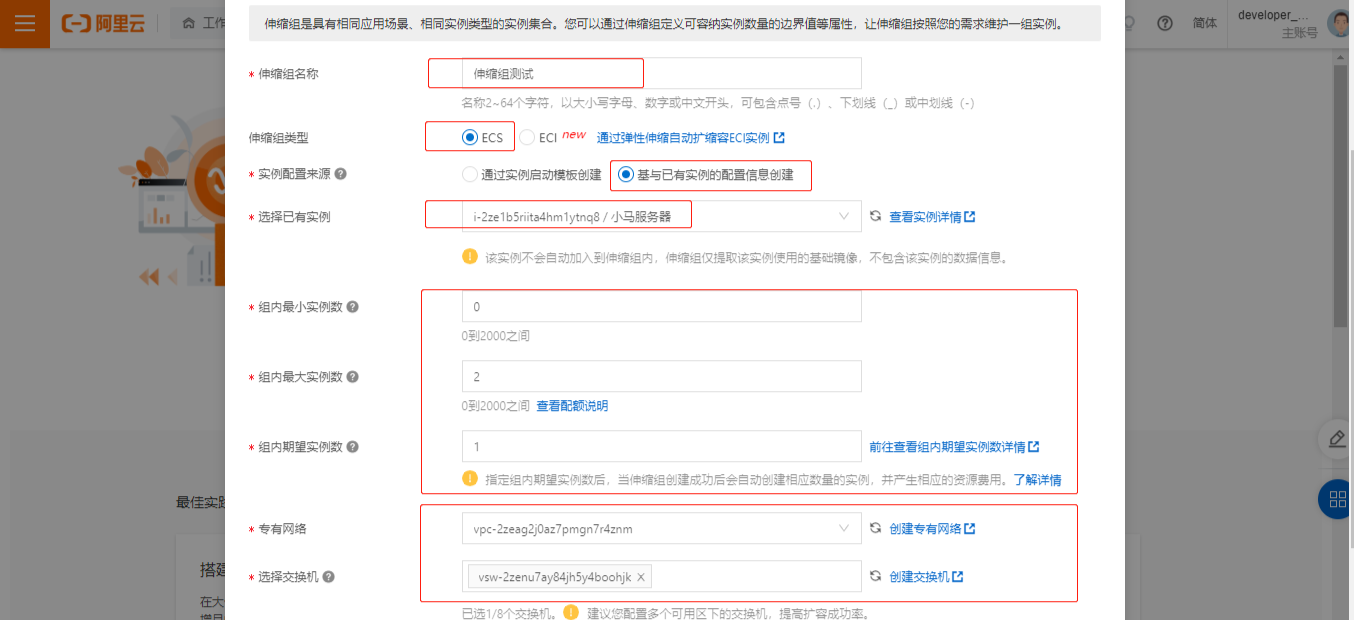Click warning icon beside expected instances notice
This screenshot has width=1354, height=620.
470,478
